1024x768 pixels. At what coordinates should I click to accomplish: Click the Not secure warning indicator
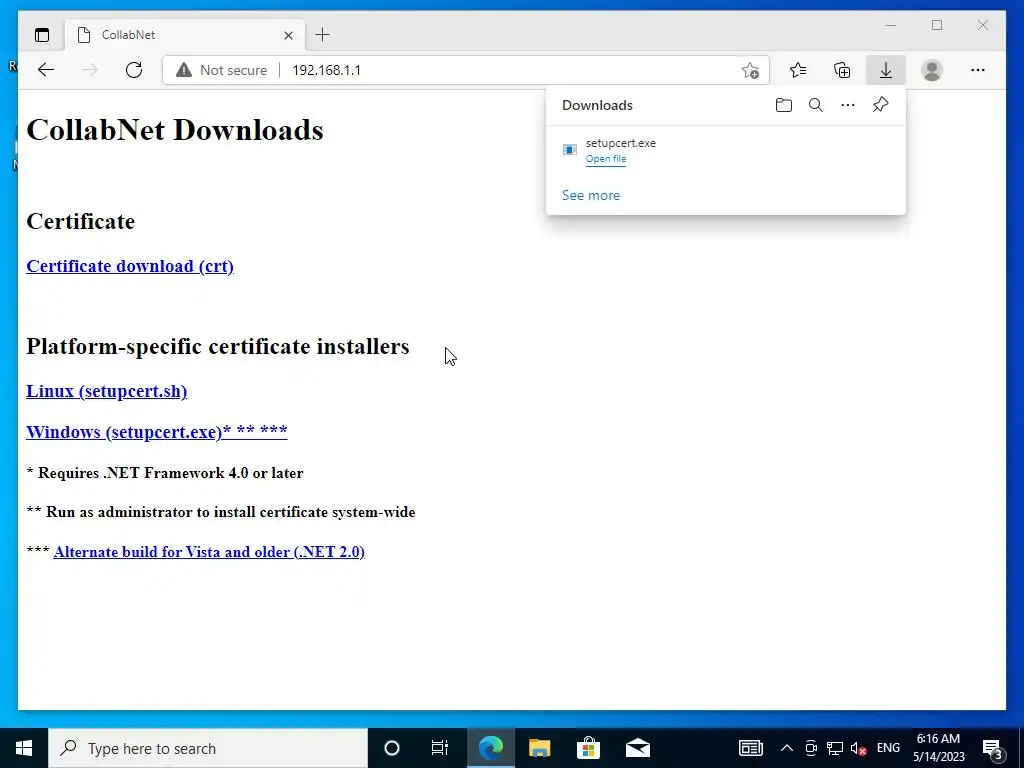pyautogui.click(x=221, y=70)
